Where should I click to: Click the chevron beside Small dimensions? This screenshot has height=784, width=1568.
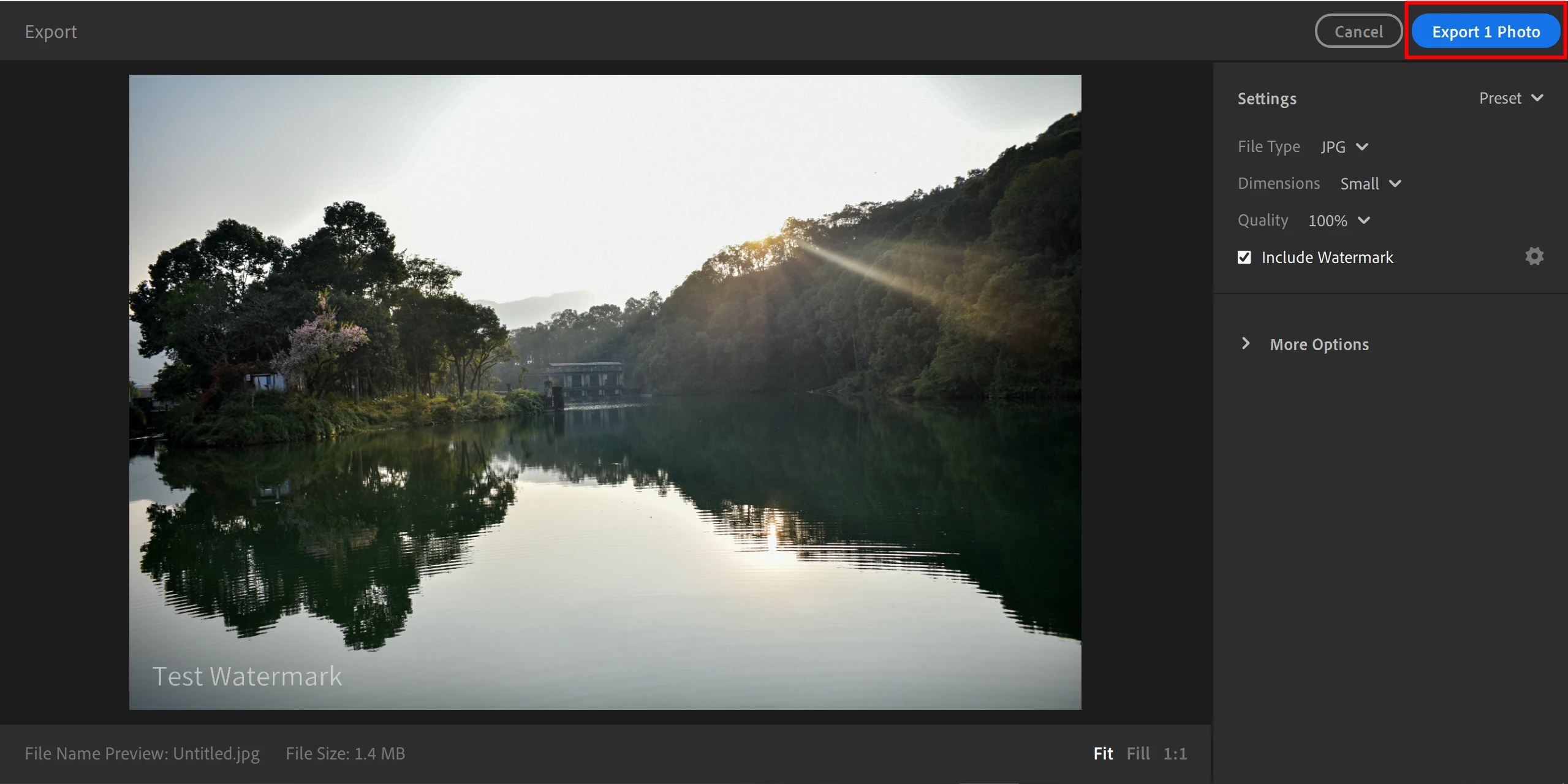(1395, 183)
